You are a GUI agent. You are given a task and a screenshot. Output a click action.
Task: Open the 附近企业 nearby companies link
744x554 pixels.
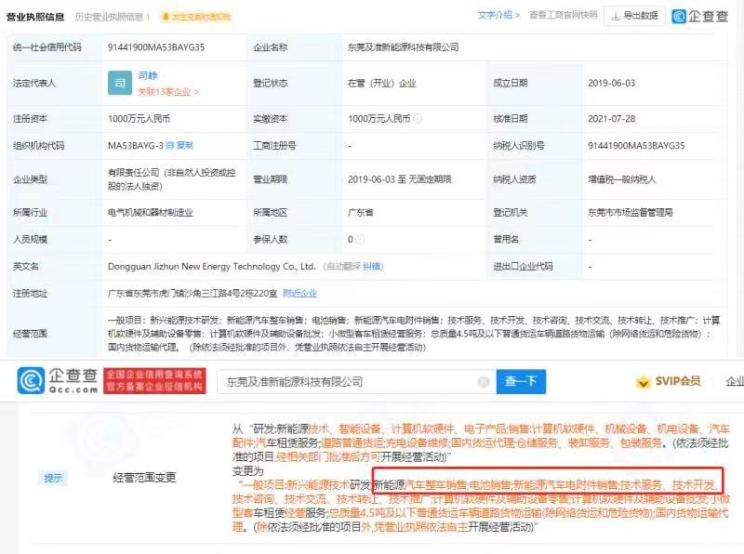[299, 293]
